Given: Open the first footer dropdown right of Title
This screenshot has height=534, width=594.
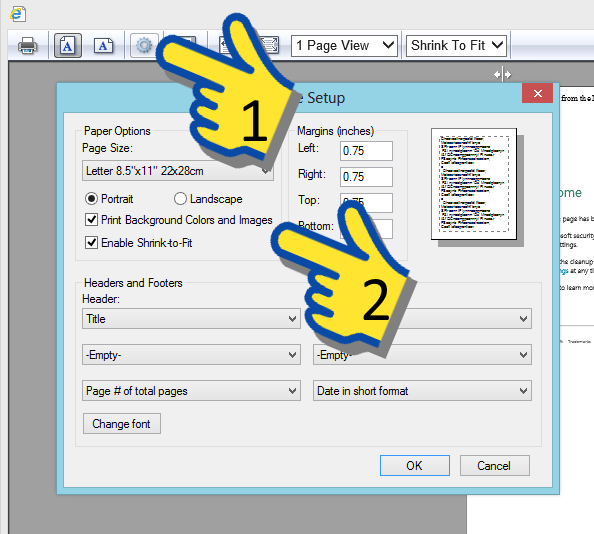Looking at the screenshot, I should pyautogui.click(x=422, y=319).
